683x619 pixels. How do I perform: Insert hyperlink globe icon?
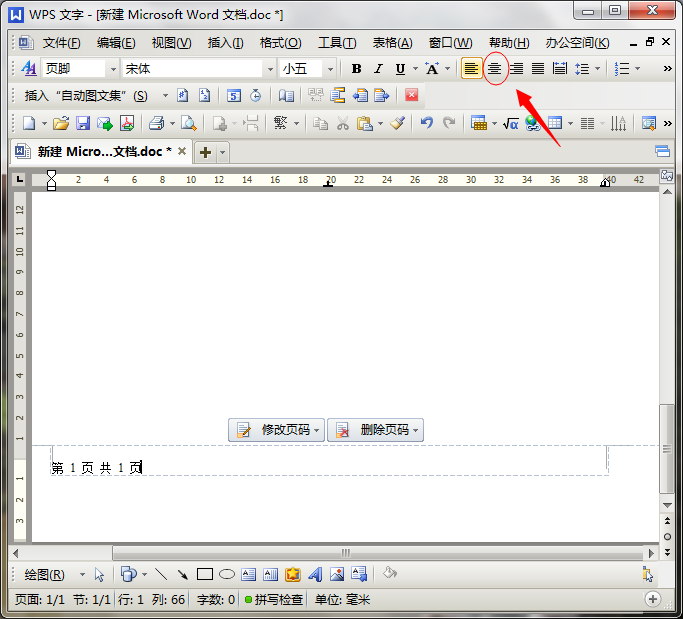(532, 124)
